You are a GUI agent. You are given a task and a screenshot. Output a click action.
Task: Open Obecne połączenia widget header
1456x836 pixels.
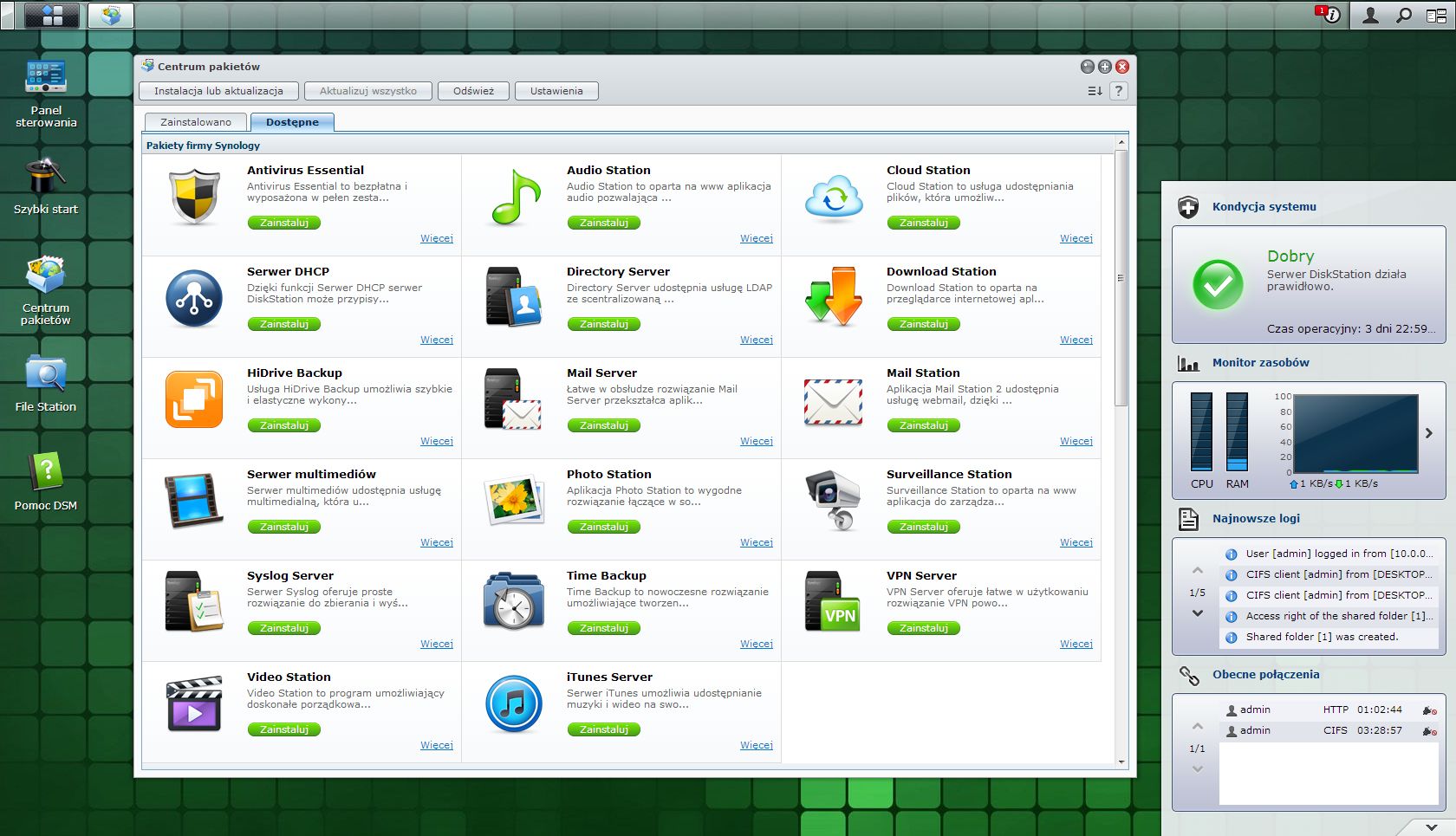point(1265,675)
